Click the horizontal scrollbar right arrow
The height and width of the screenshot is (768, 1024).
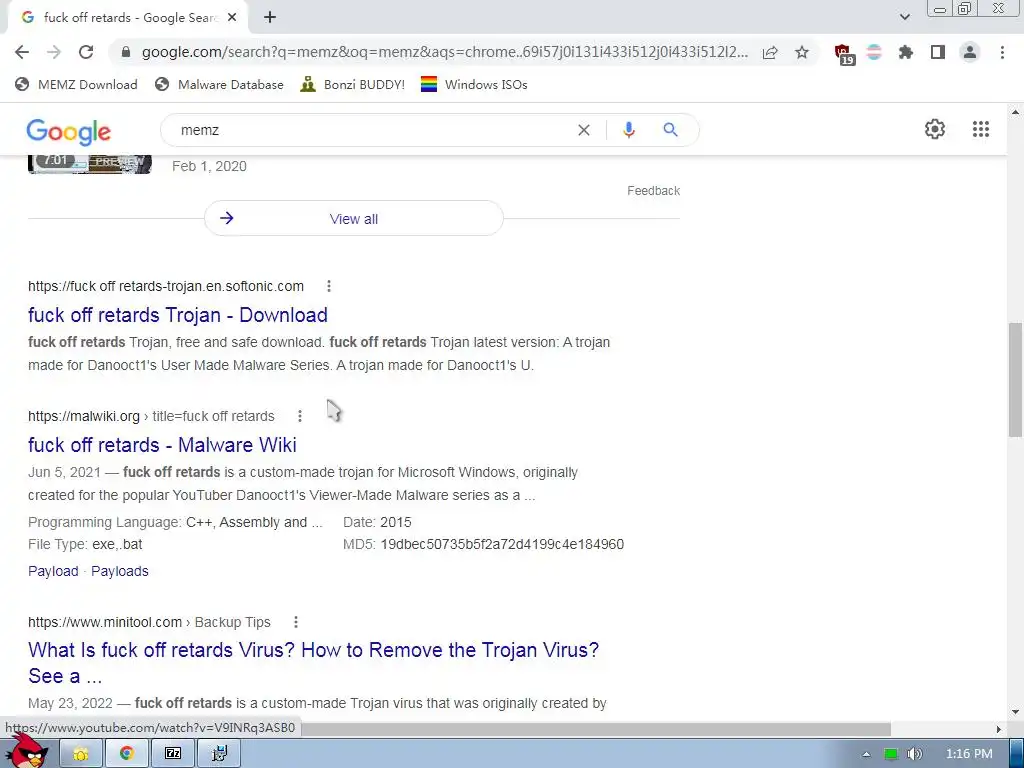tap(999, 729)
